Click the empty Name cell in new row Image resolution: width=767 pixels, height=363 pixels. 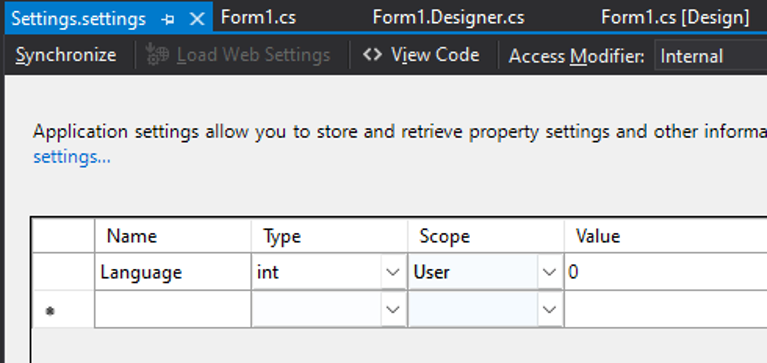[173, 309]
